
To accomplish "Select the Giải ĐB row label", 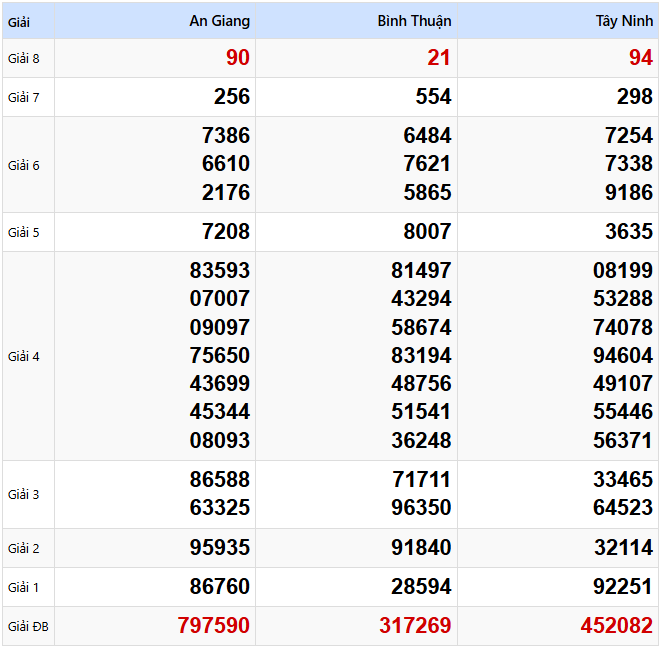I will click(28, 627).
